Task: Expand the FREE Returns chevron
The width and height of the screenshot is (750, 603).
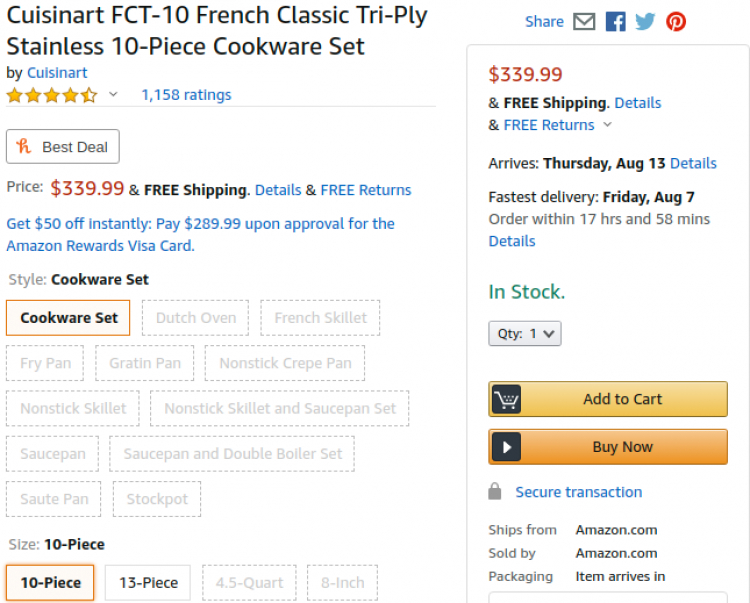Action: pyautogui.click(x=607, y=125)
